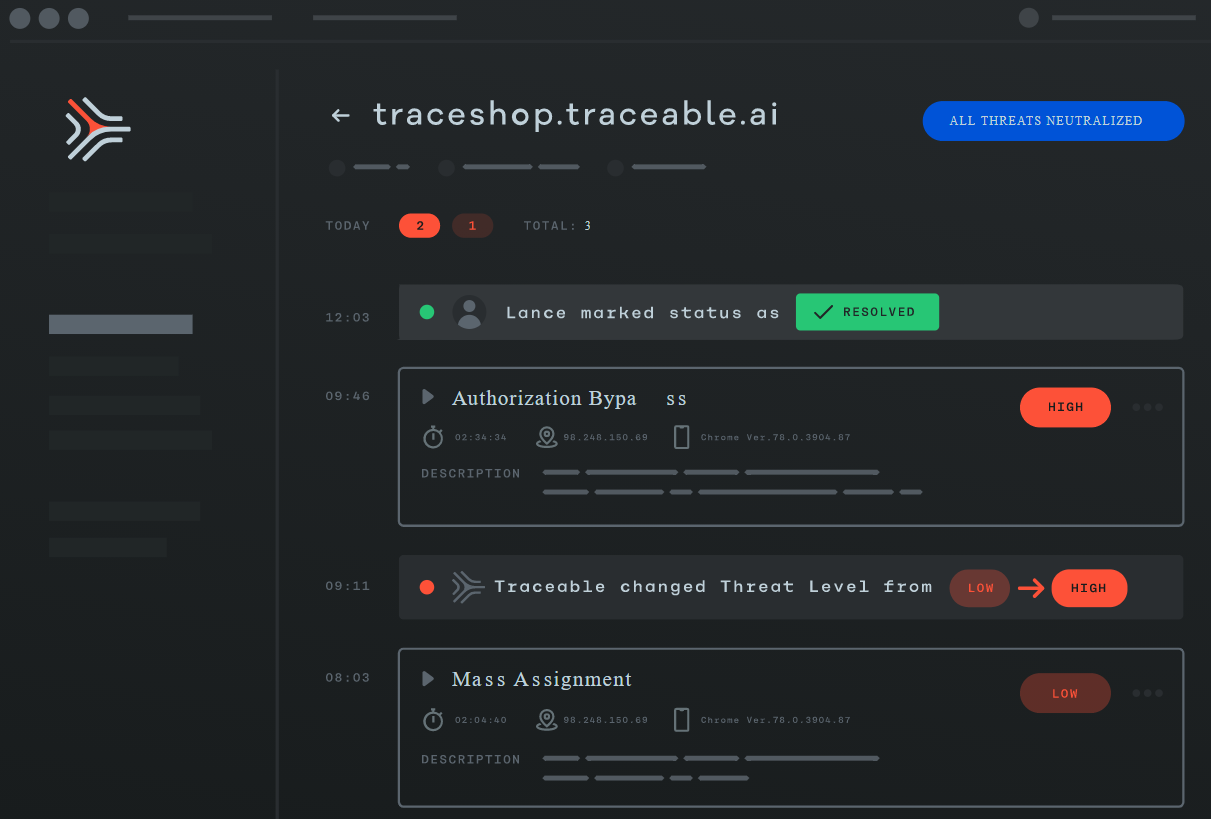Click the bright red badge showing 2
This screenshot has width=1211, height=819.
coord(420,226)
